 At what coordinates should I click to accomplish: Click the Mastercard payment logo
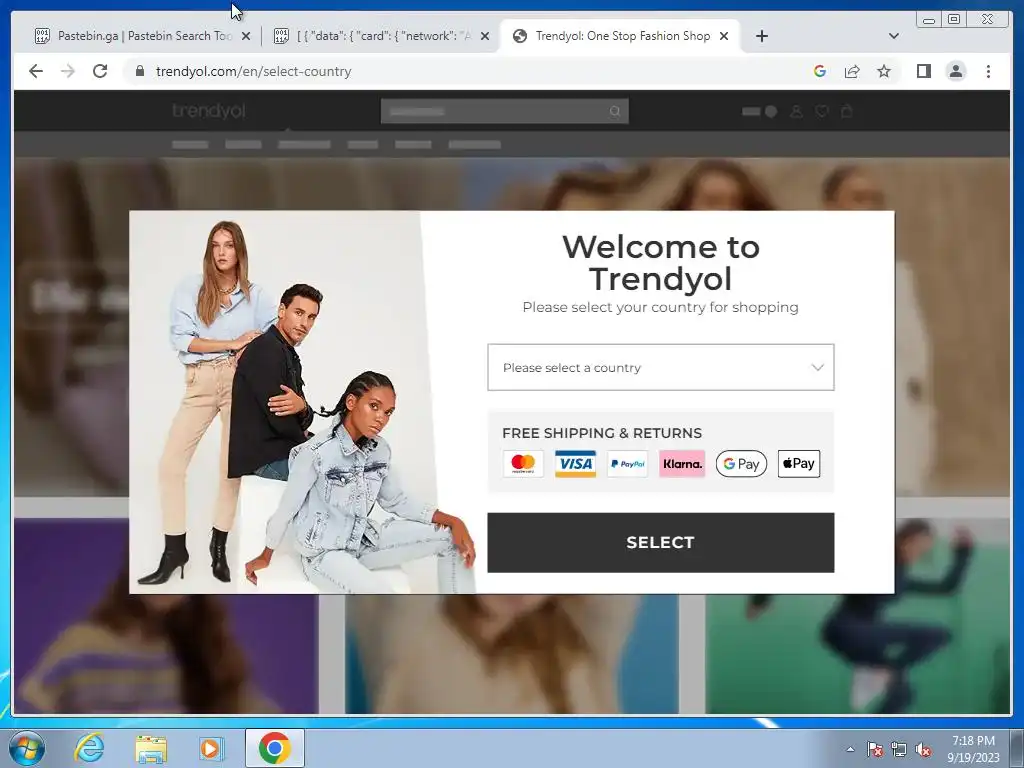[523, 464]
